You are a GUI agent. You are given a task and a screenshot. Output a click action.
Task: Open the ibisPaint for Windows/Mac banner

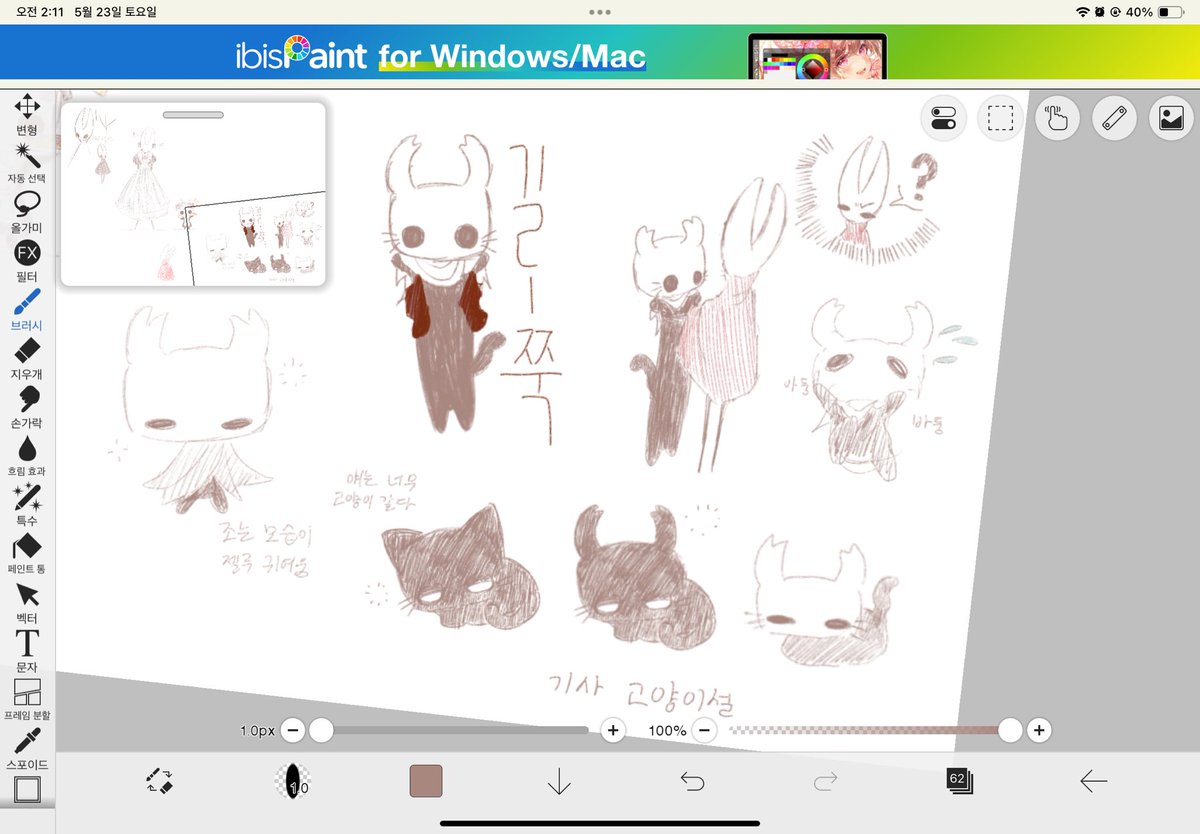[x=600, y=52]
